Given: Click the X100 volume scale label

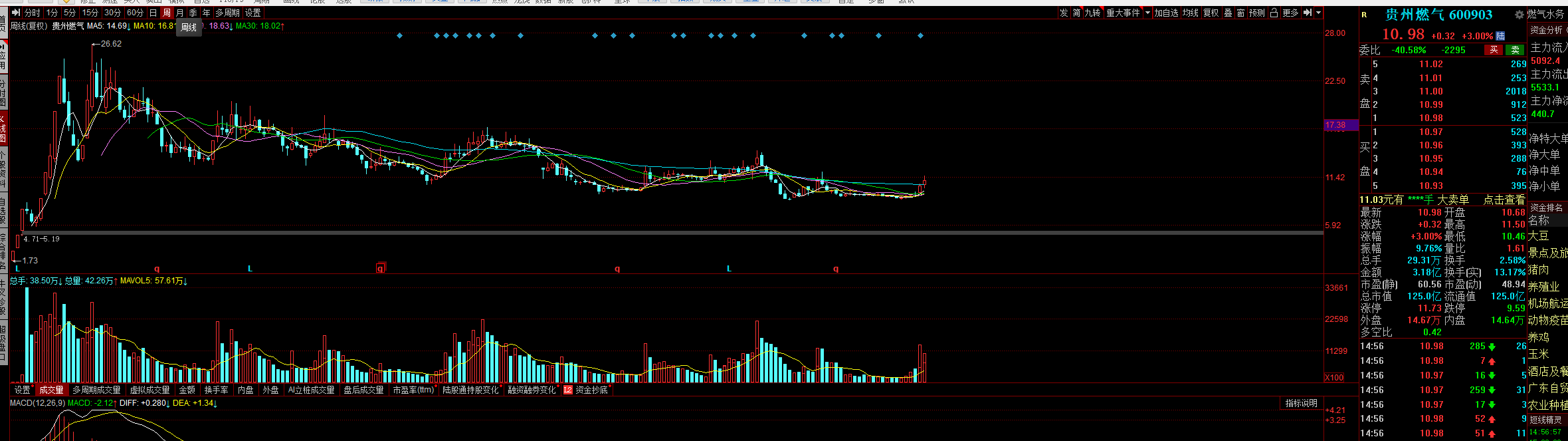Looking at the screenshot, I should click(x=1334, y=377).
